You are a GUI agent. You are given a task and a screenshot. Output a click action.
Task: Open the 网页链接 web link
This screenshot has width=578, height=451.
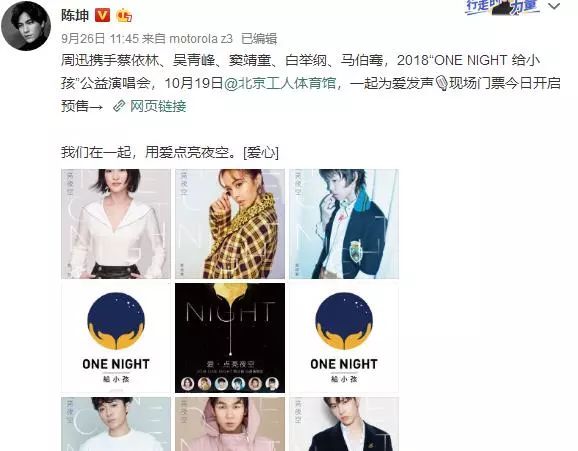coord(158,106)
